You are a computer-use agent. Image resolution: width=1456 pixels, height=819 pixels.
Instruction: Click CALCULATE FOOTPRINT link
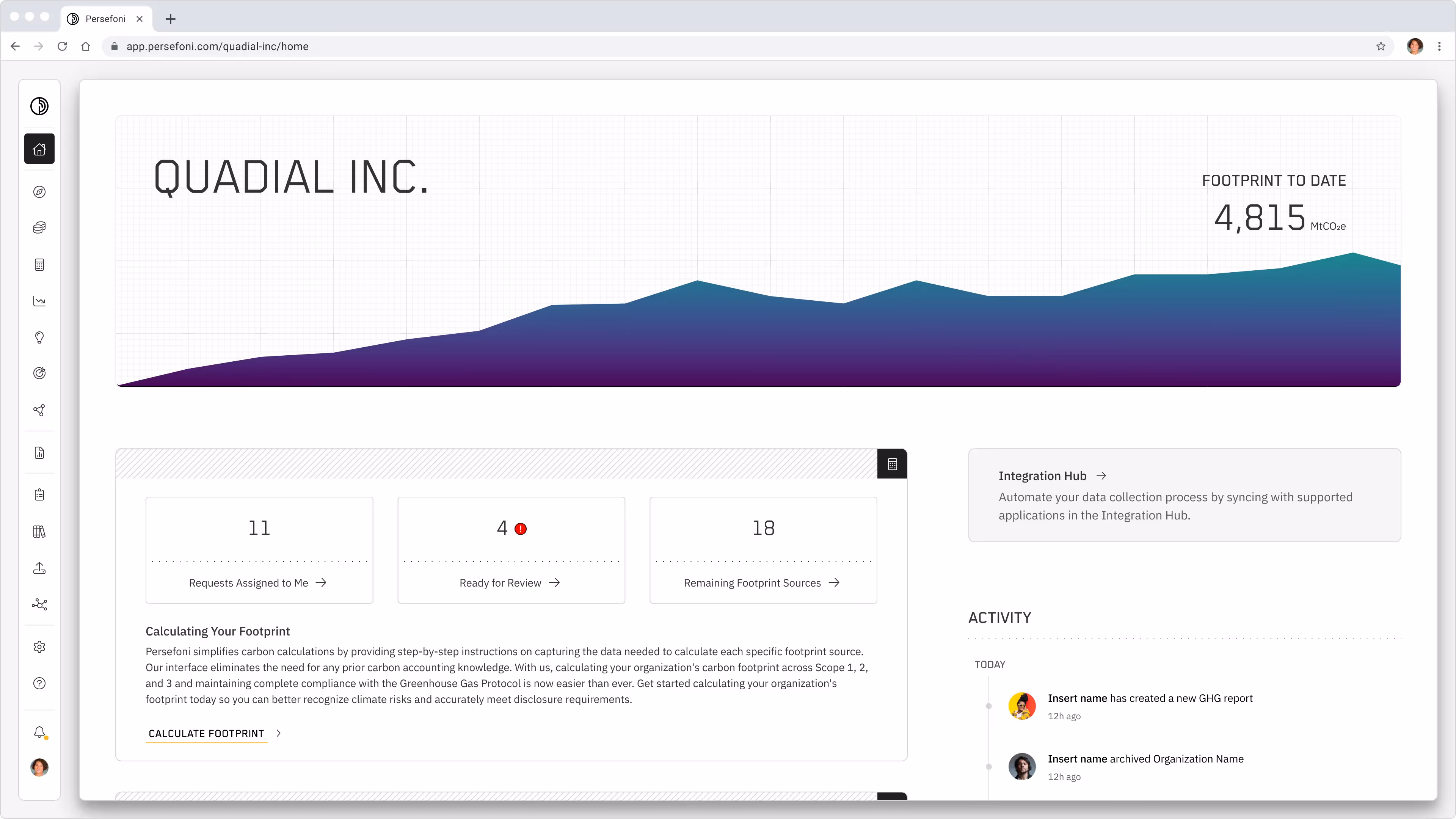point(206,734)
